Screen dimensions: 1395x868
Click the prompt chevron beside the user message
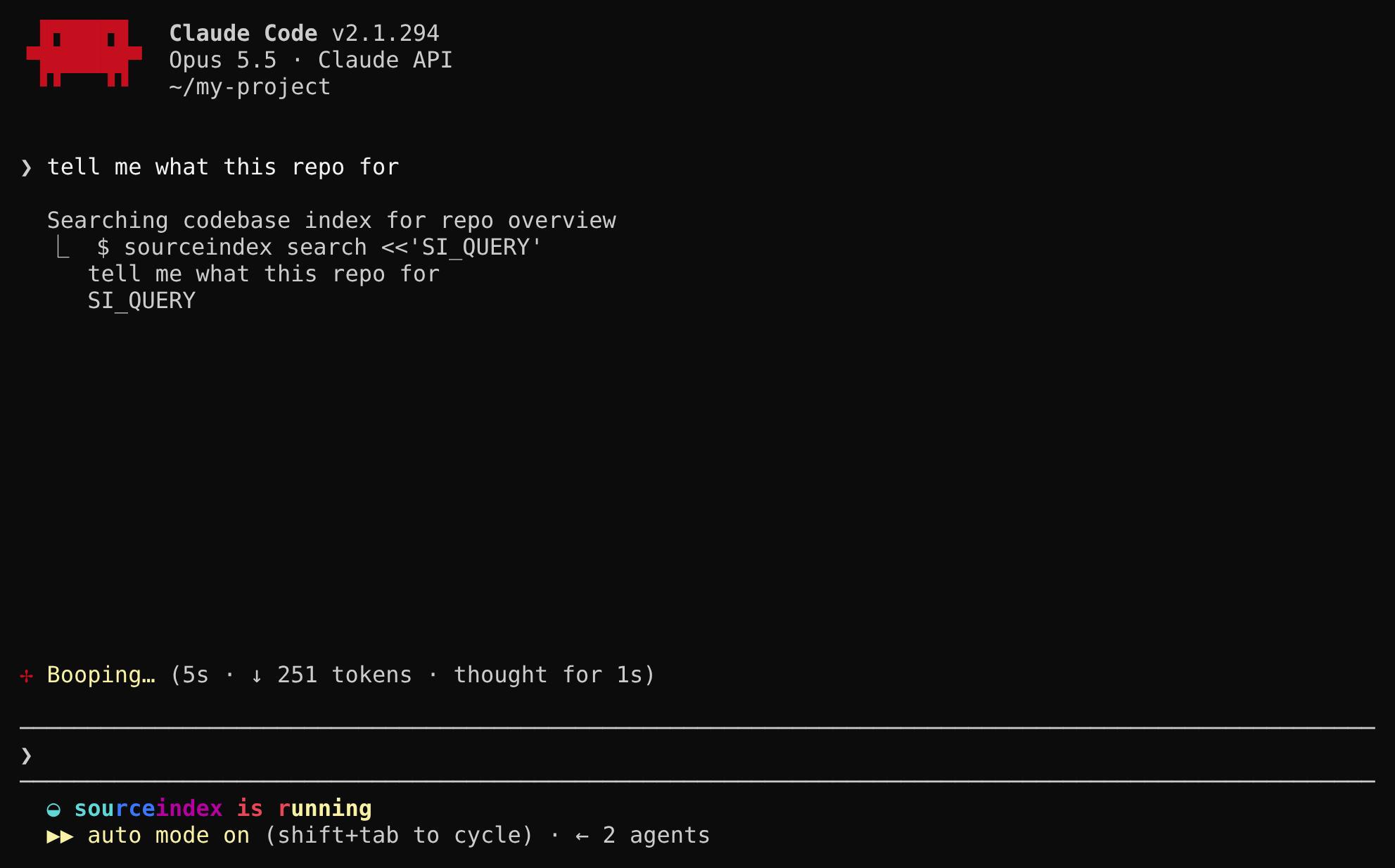(x=27, y=167)
